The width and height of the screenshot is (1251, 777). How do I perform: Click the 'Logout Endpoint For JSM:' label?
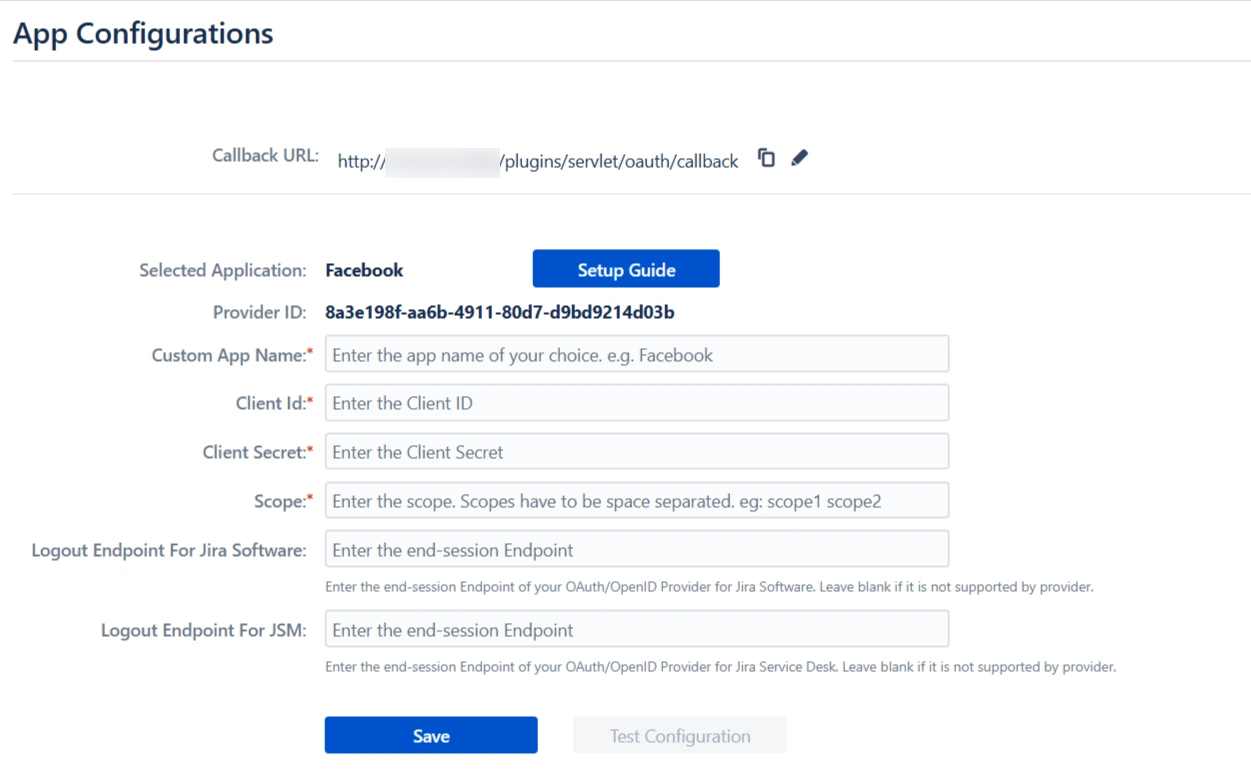click(x=204, y=631)
